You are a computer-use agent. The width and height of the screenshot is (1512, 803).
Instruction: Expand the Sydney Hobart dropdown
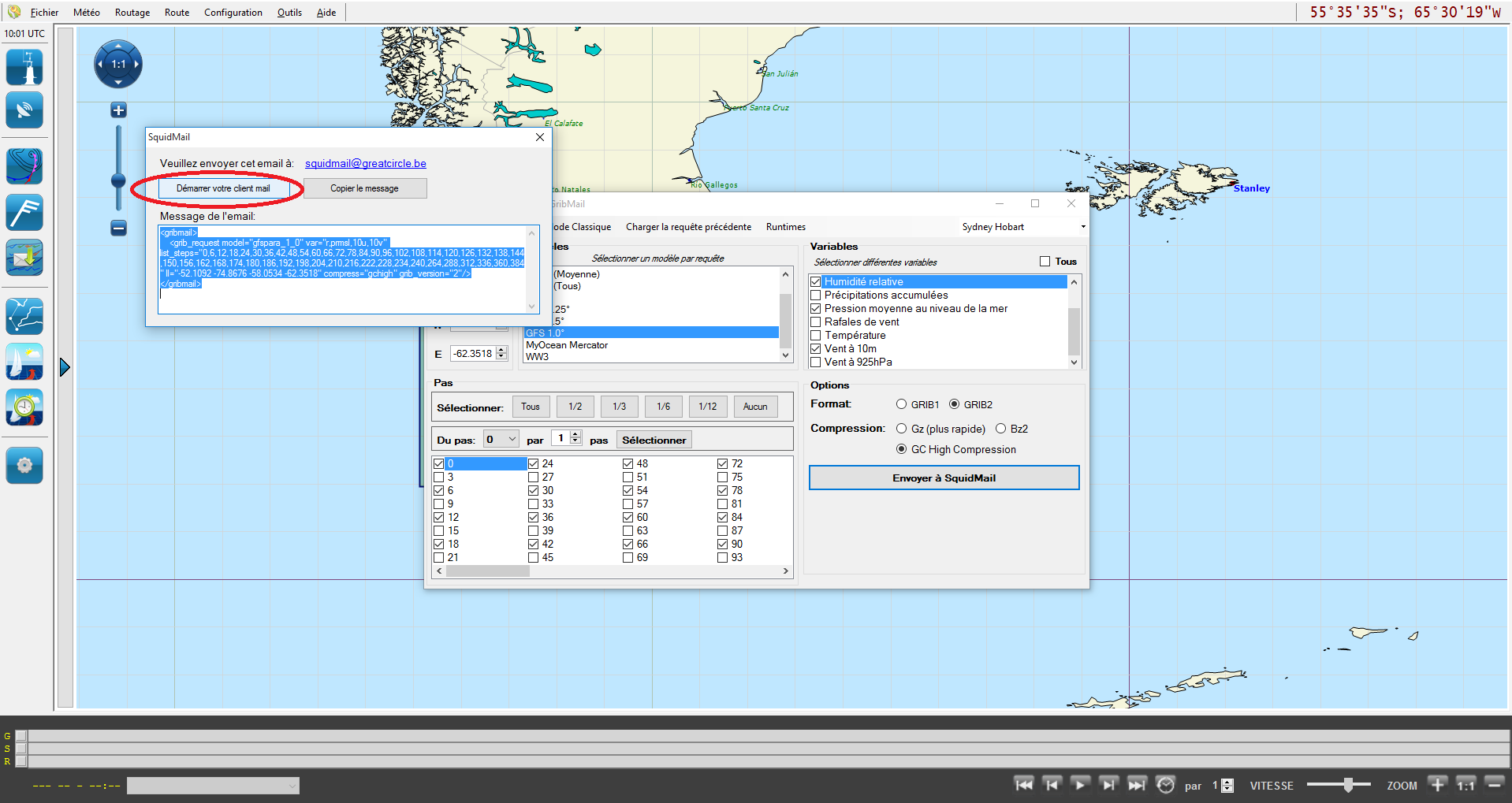[x=1082, y=227]
